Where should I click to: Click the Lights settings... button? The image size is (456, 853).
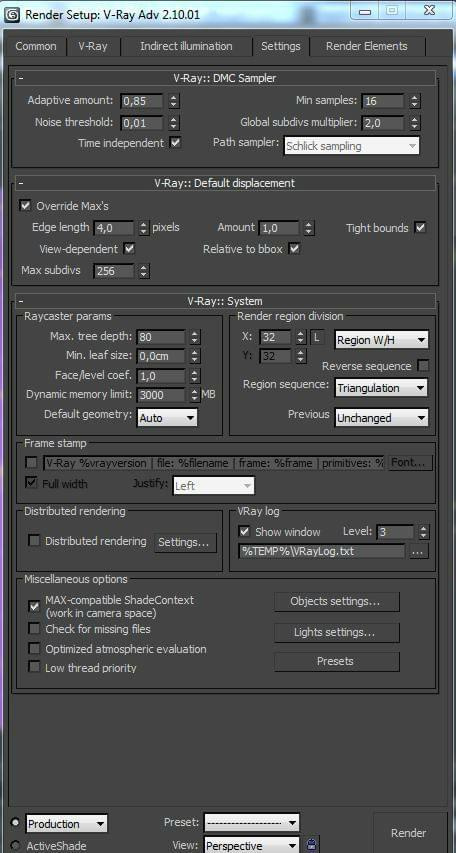point(336,632)
